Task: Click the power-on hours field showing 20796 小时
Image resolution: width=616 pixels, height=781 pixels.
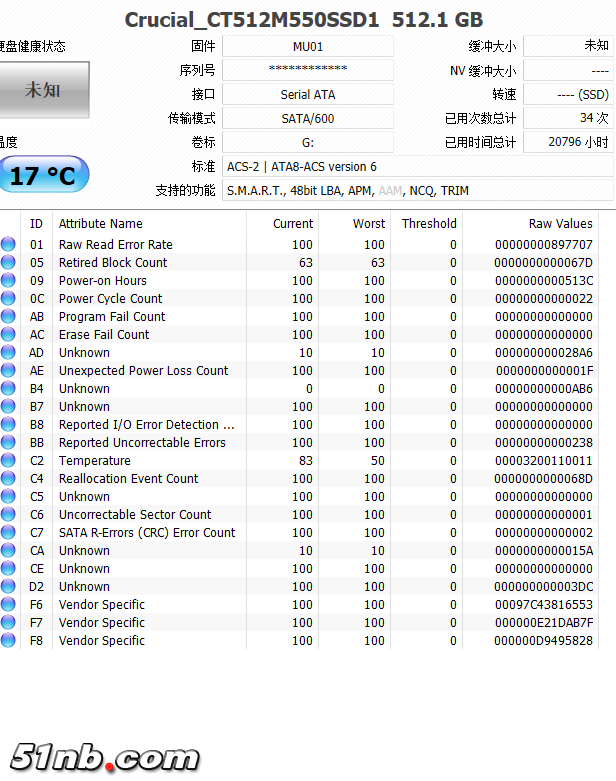Action: 568,143
